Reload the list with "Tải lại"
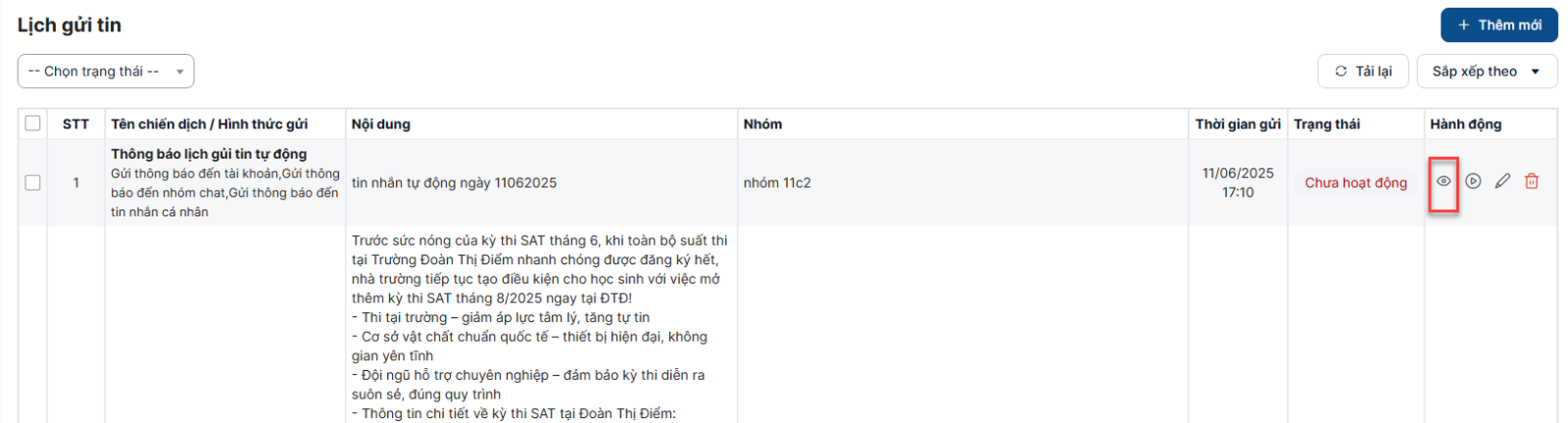Screen dimensions: 1568x423 tap(1363, 71)
